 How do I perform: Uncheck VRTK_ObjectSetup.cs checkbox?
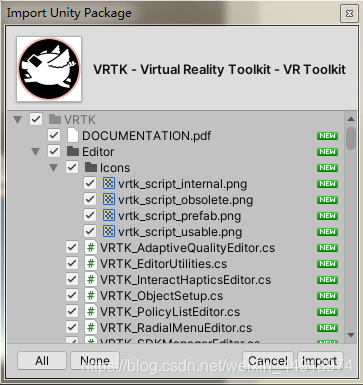point(72,295)
